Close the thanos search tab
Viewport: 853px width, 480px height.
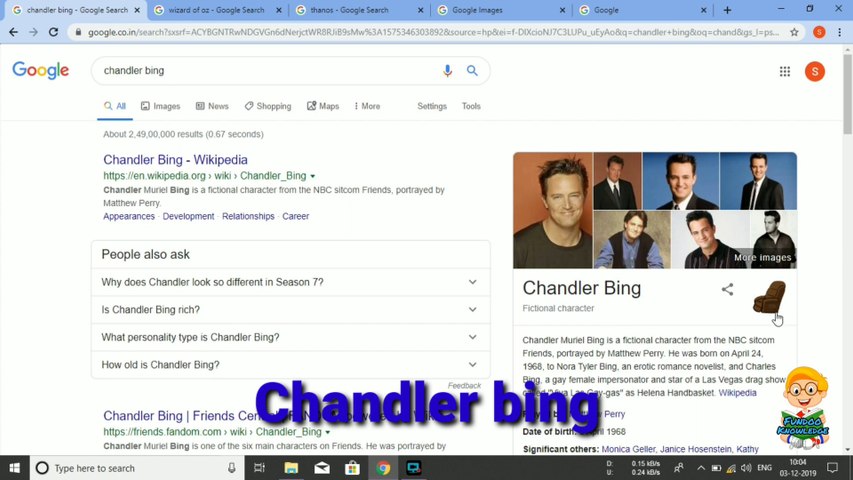tap(421, 10)
